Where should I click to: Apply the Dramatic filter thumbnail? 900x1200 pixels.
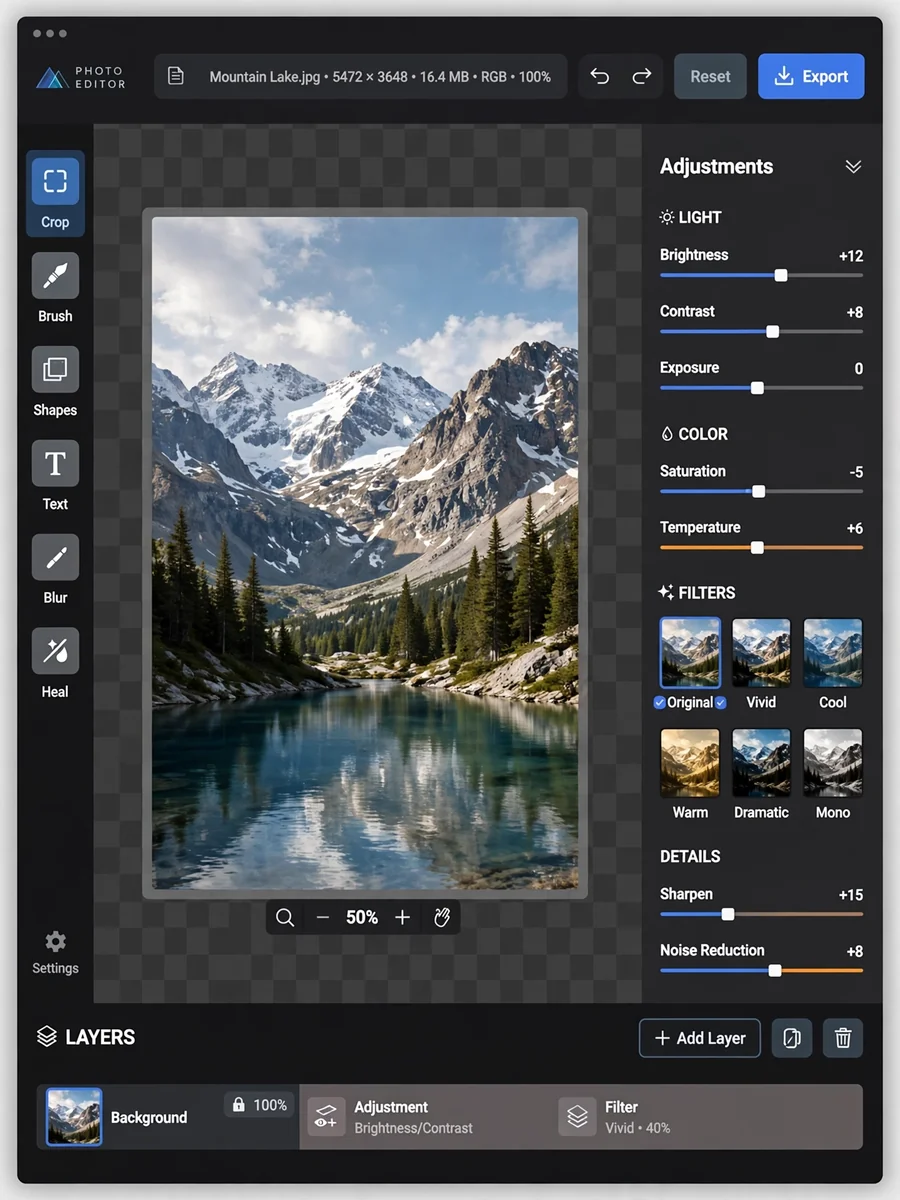pos(761,763)
